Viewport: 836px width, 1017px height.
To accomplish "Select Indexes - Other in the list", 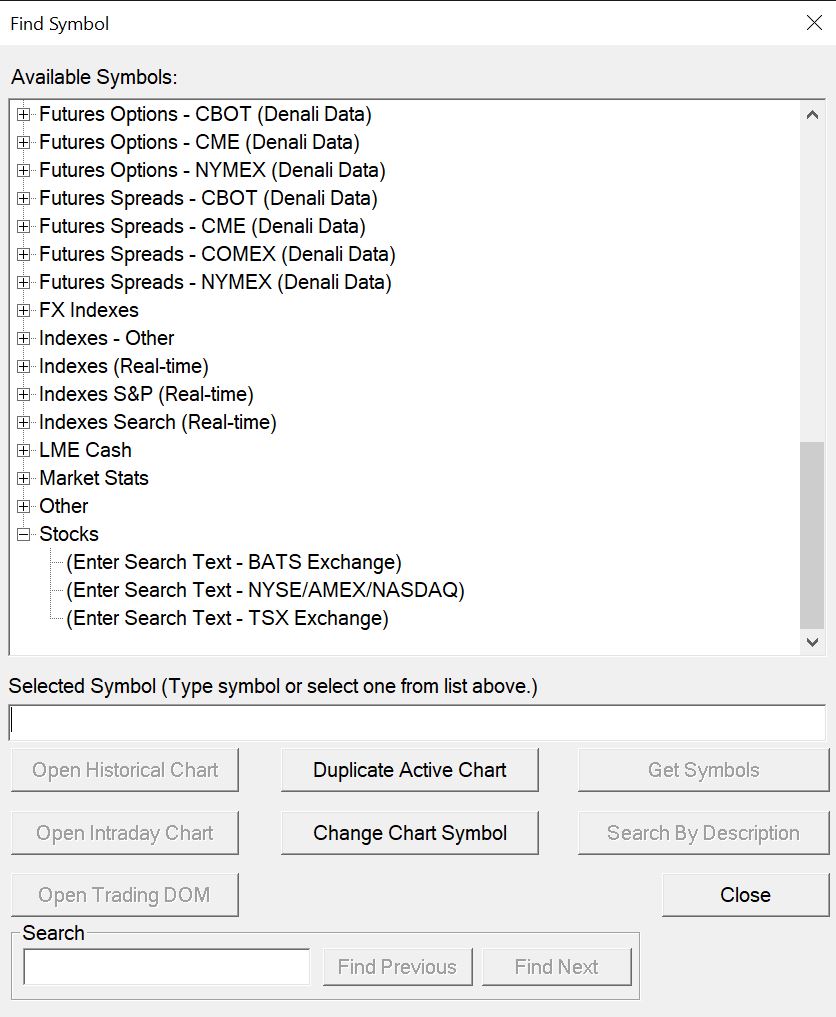I will pos(106,338).
